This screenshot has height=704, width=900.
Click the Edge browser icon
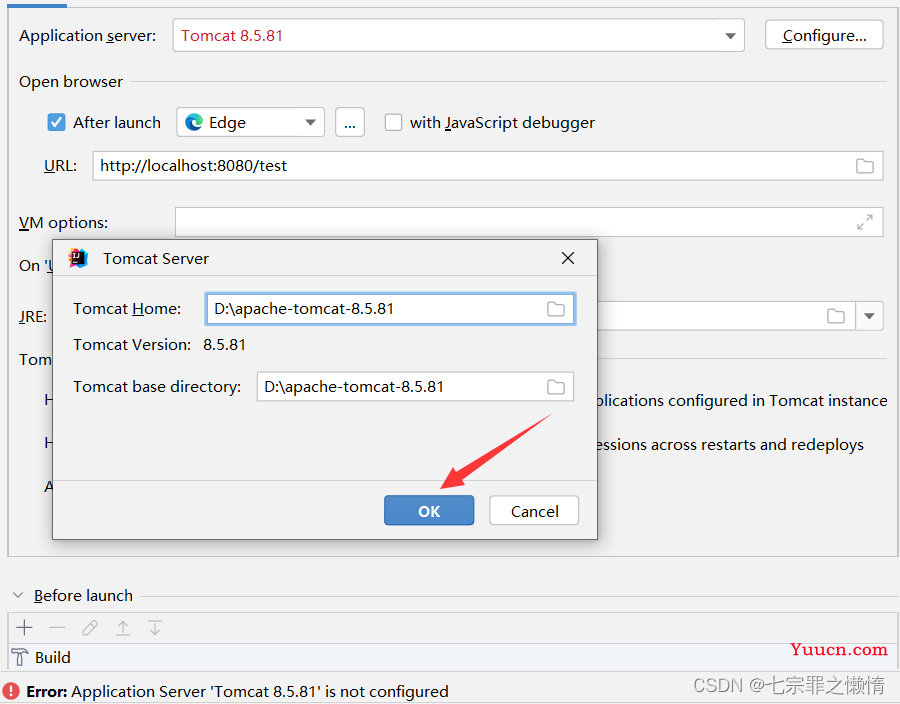coord(194,122)
